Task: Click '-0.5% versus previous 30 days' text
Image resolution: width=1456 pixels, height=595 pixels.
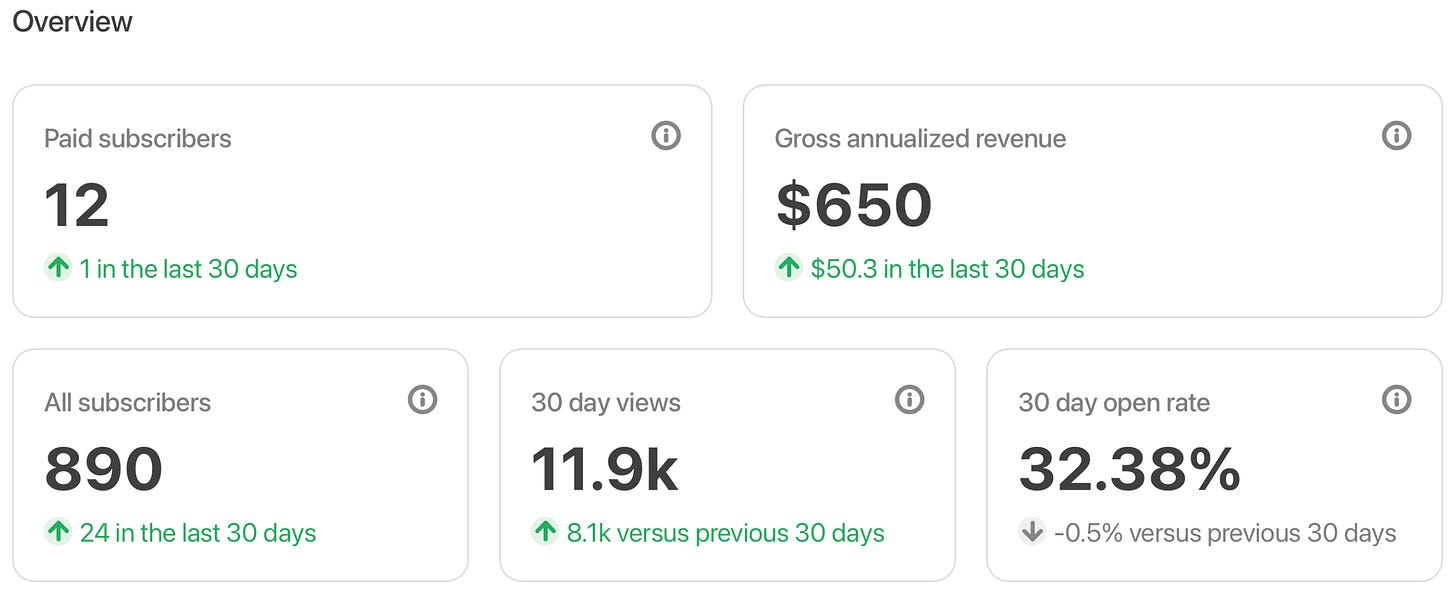Action: [x=1225, y=533]
